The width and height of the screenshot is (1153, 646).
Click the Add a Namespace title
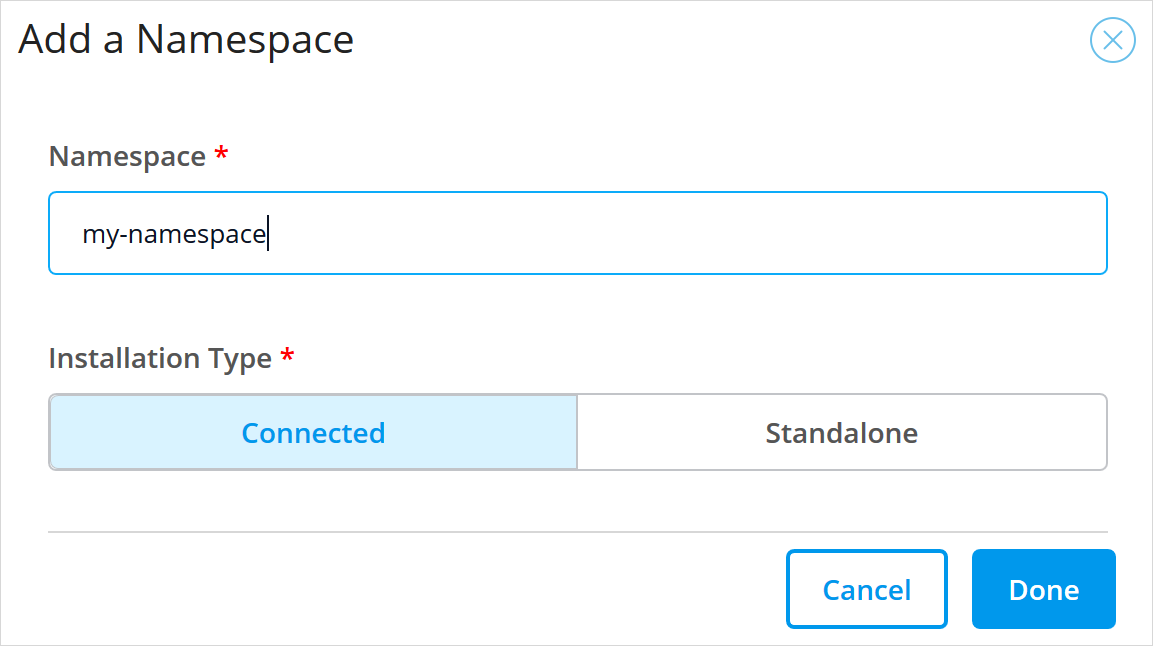coord(186,40)
